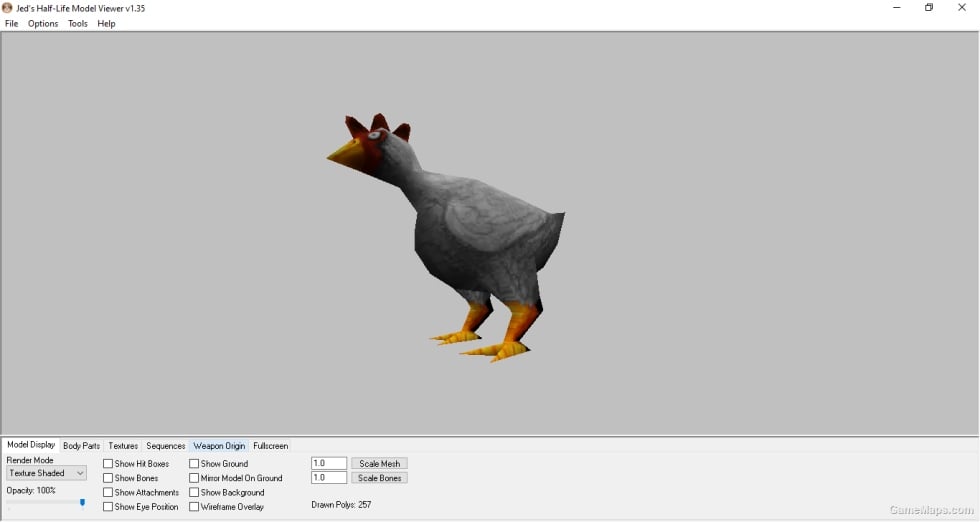Switch to the Fullscreen tab

271,446
